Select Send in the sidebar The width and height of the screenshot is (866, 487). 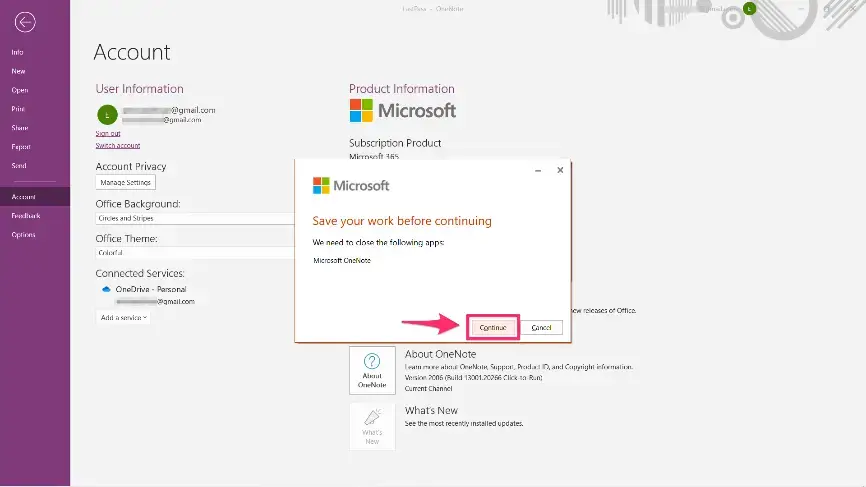[19, 166]
